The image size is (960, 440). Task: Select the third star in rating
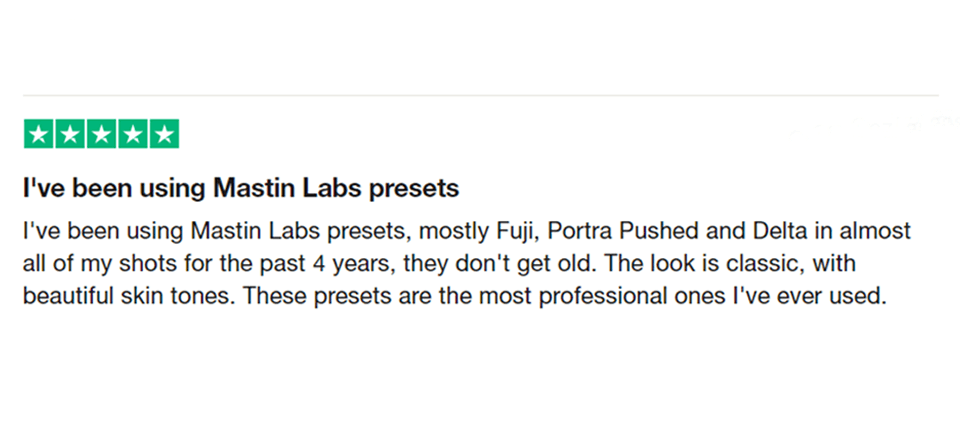pos(101,134)
